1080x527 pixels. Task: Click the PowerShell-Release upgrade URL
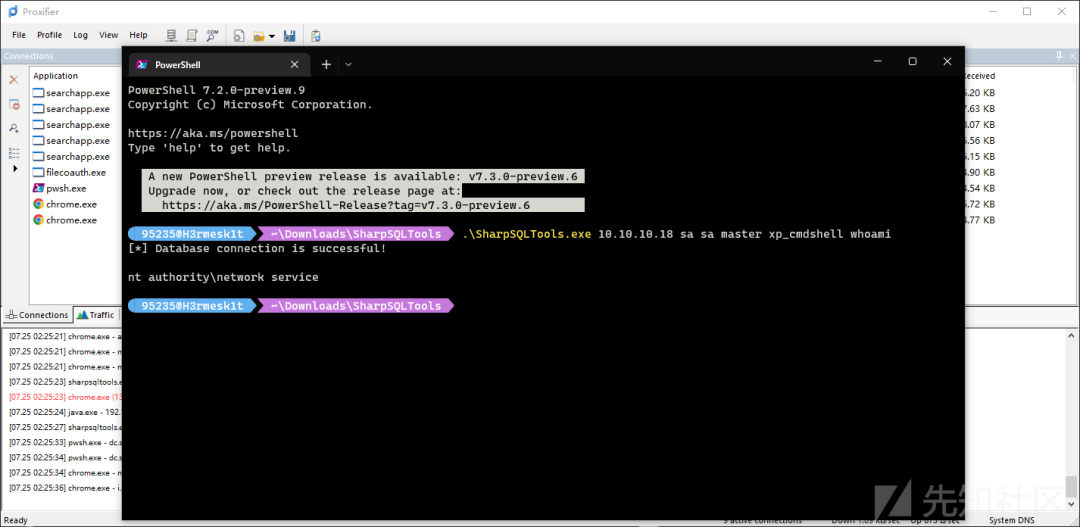(x=346, y=205)
